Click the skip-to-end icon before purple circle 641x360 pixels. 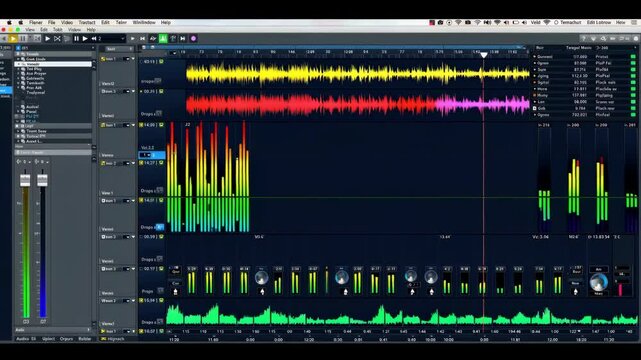pyautogui.click(x=183, y=38)
